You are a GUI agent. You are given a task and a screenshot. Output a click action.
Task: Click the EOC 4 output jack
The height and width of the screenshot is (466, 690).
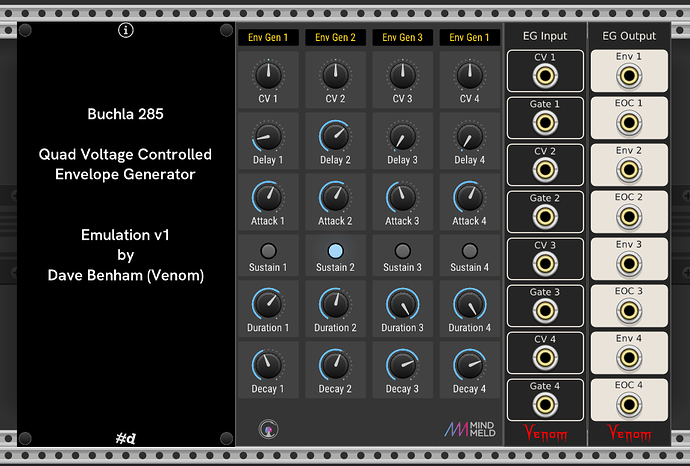629,404
